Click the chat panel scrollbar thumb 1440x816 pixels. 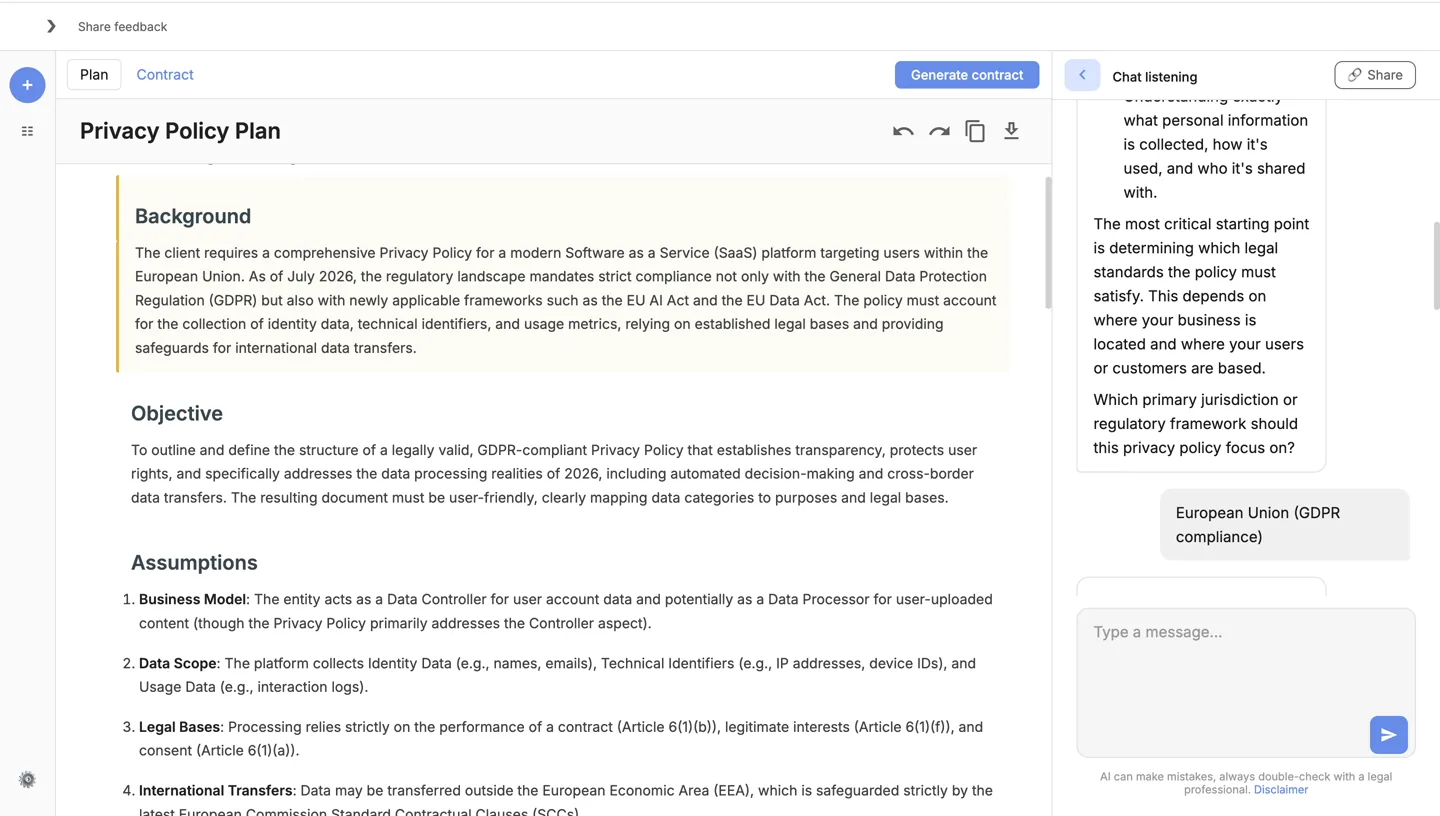pyautogui.click(x=1436, y=265)
